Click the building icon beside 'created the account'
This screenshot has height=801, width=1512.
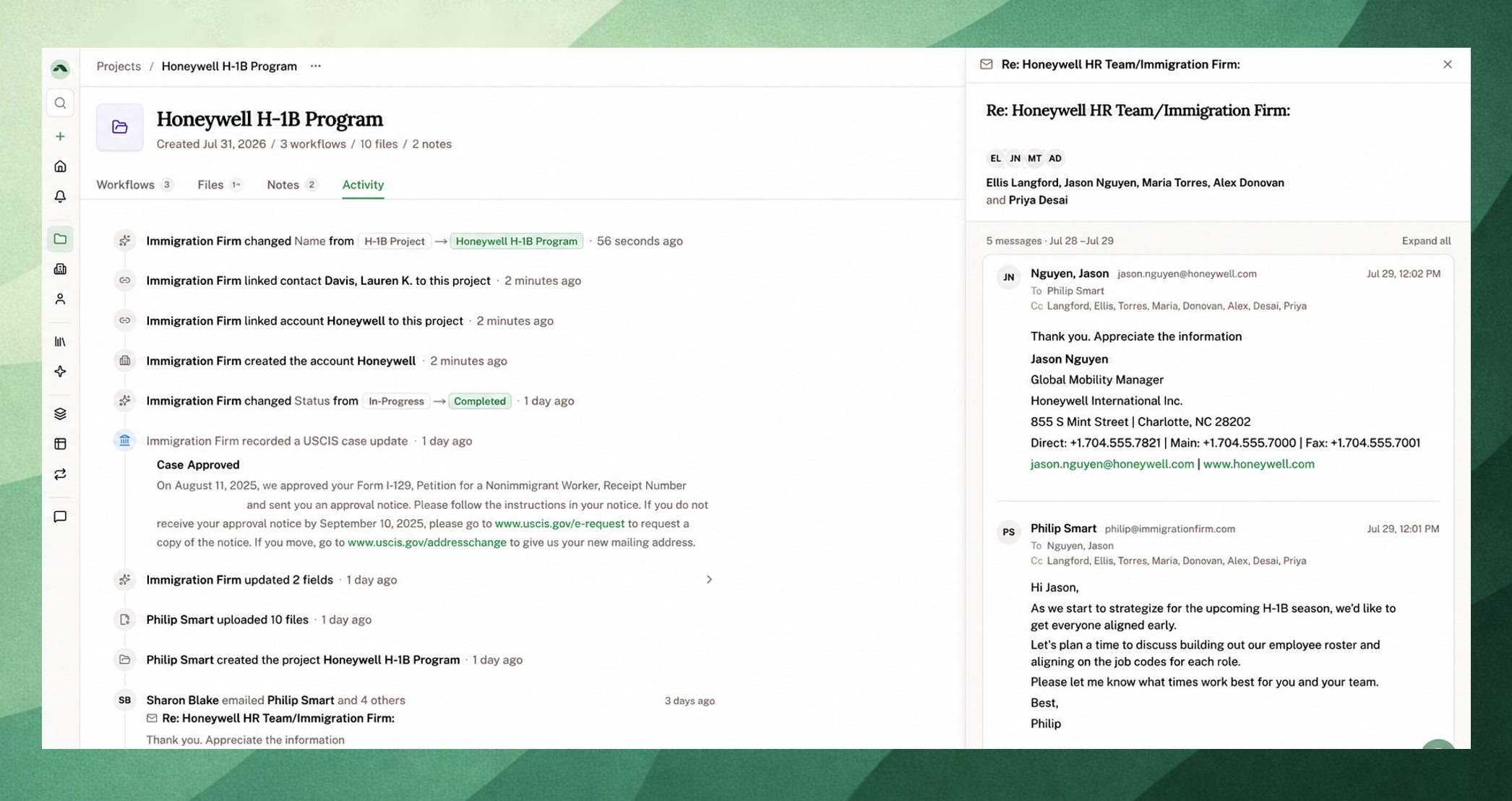[125, 361]
